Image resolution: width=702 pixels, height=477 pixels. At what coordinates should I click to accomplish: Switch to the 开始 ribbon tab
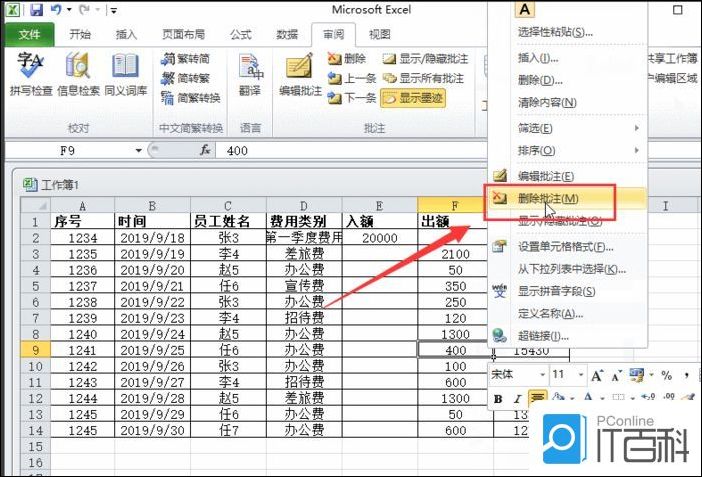coord(80,34)
